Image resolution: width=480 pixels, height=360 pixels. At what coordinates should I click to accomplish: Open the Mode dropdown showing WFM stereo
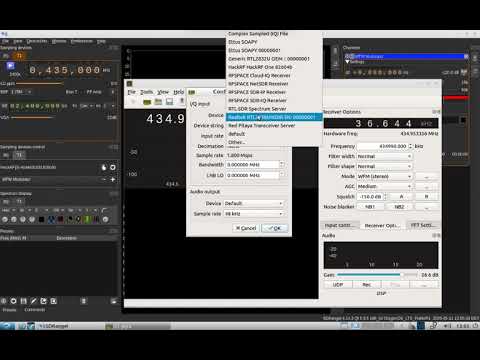click(x=384, y=176)
